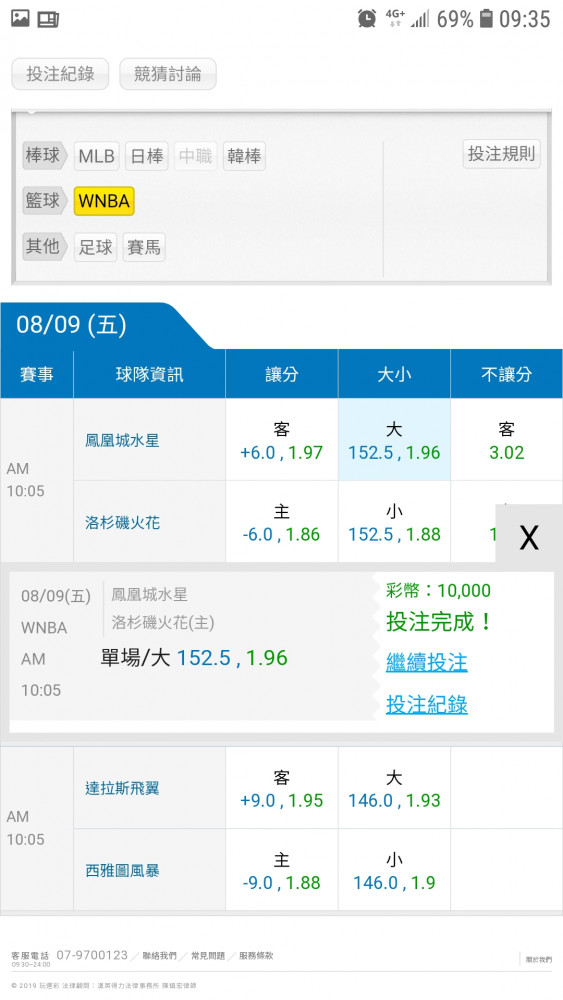Select the MLB league tab

(x=96, y=156)
